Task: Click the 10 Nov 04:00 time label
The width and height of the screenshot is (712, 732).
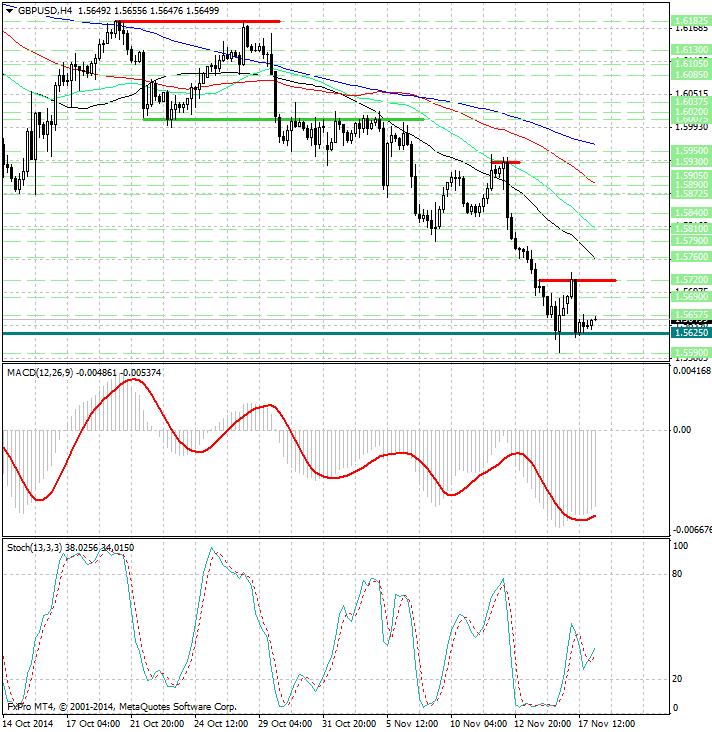Action: pyautogui.click(x=479, y=724)
